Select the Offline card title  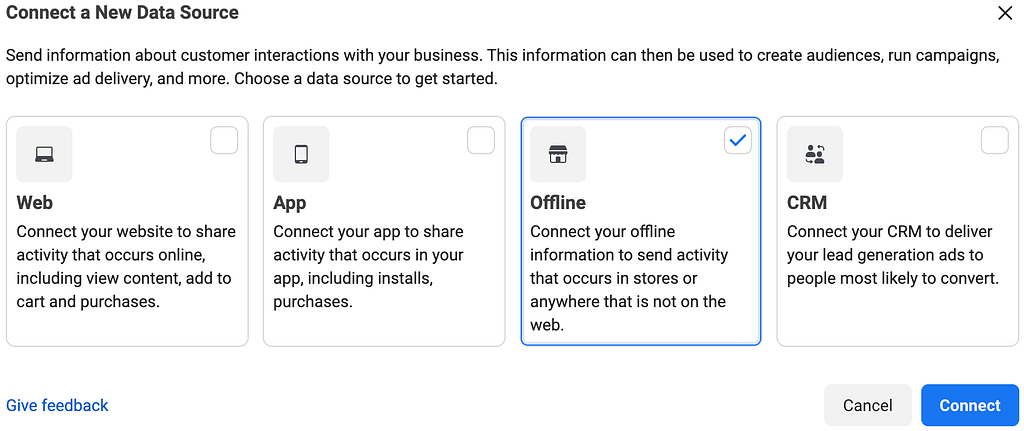point(558,203)
